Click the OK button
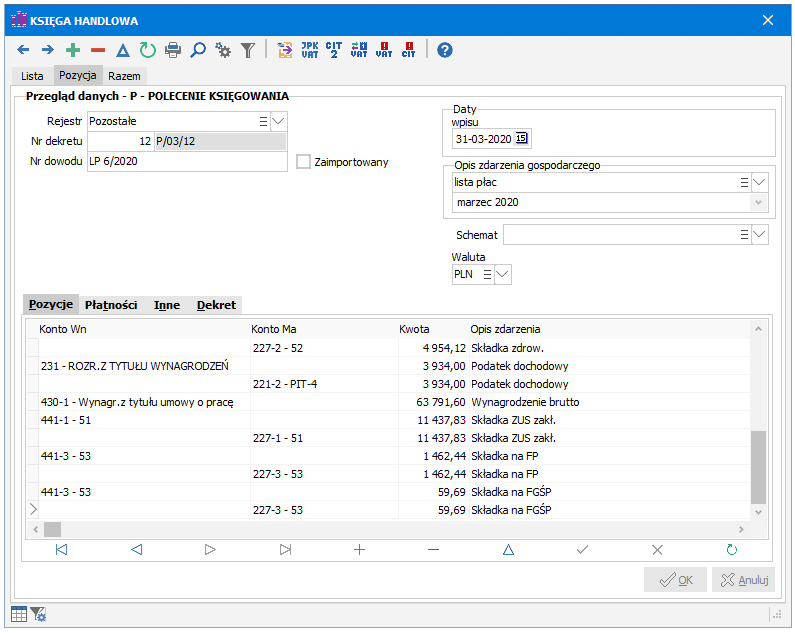 pyautogui.click(x=675, y=580)
